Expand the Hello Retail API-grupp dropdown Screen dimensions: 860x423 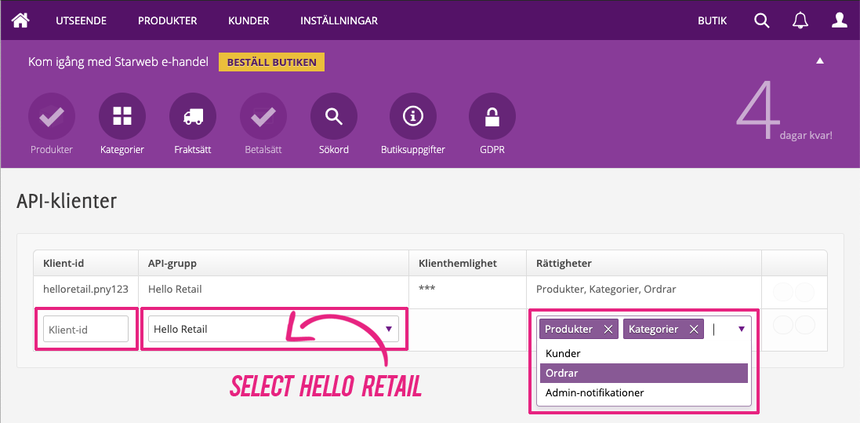click(x=388, y=329)
